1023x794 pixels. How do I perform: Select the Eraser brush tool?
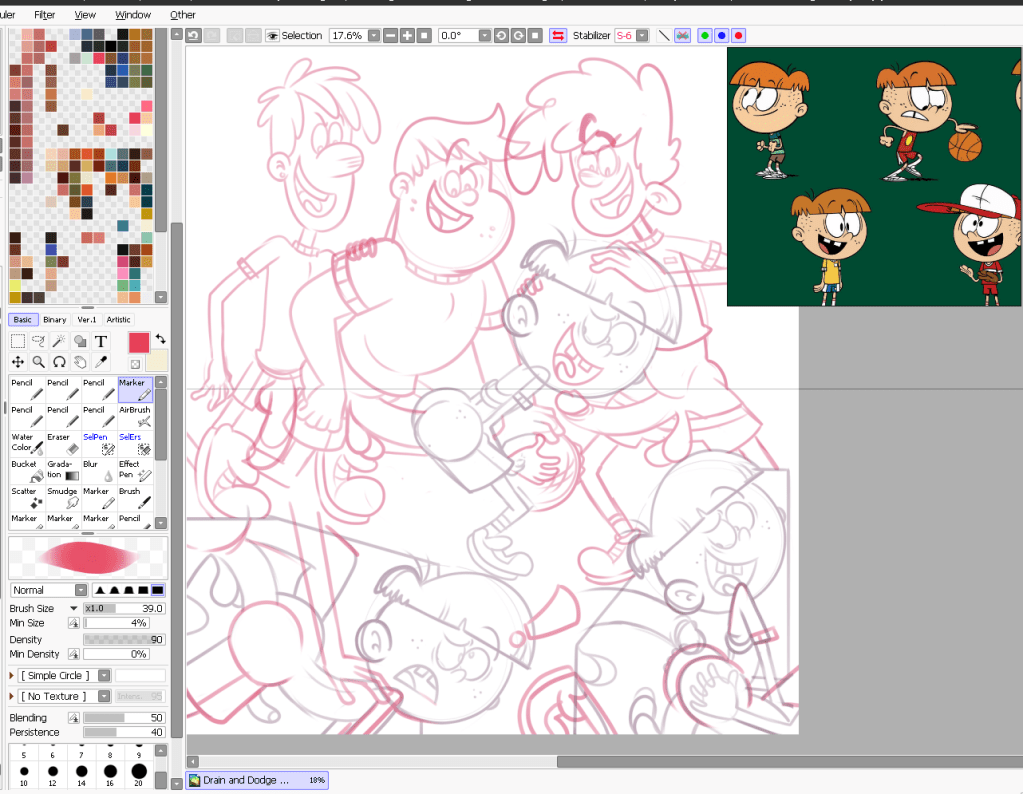point(60,443)
